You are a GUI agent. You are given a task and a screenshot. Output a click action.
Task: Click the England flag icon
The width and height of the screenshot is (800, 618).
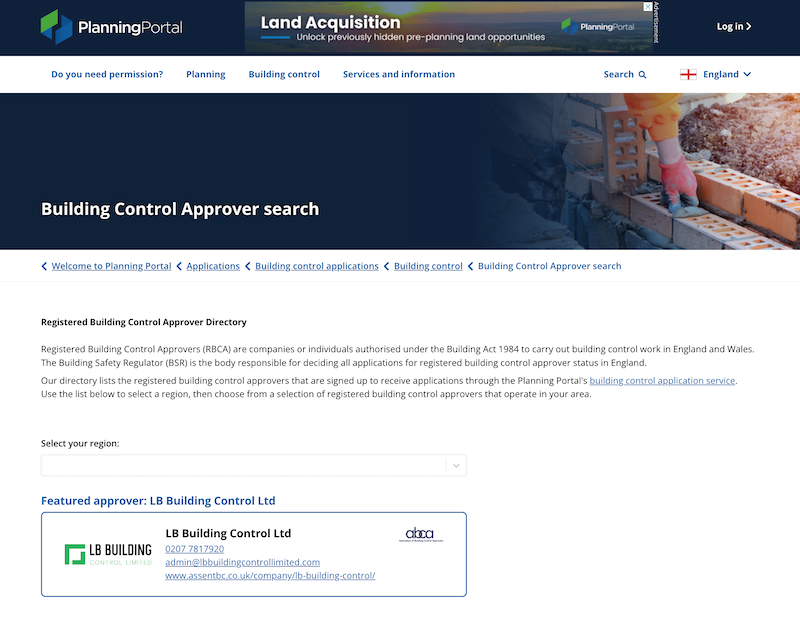[687, 74]
